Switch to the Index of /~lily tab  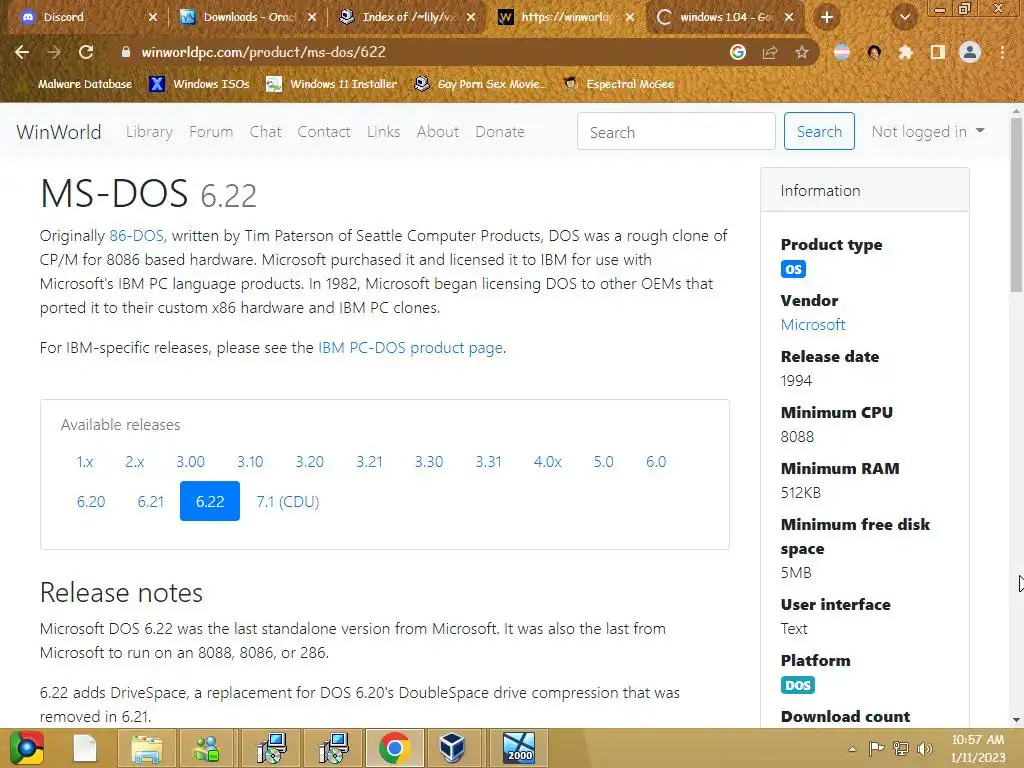point(408,18)
